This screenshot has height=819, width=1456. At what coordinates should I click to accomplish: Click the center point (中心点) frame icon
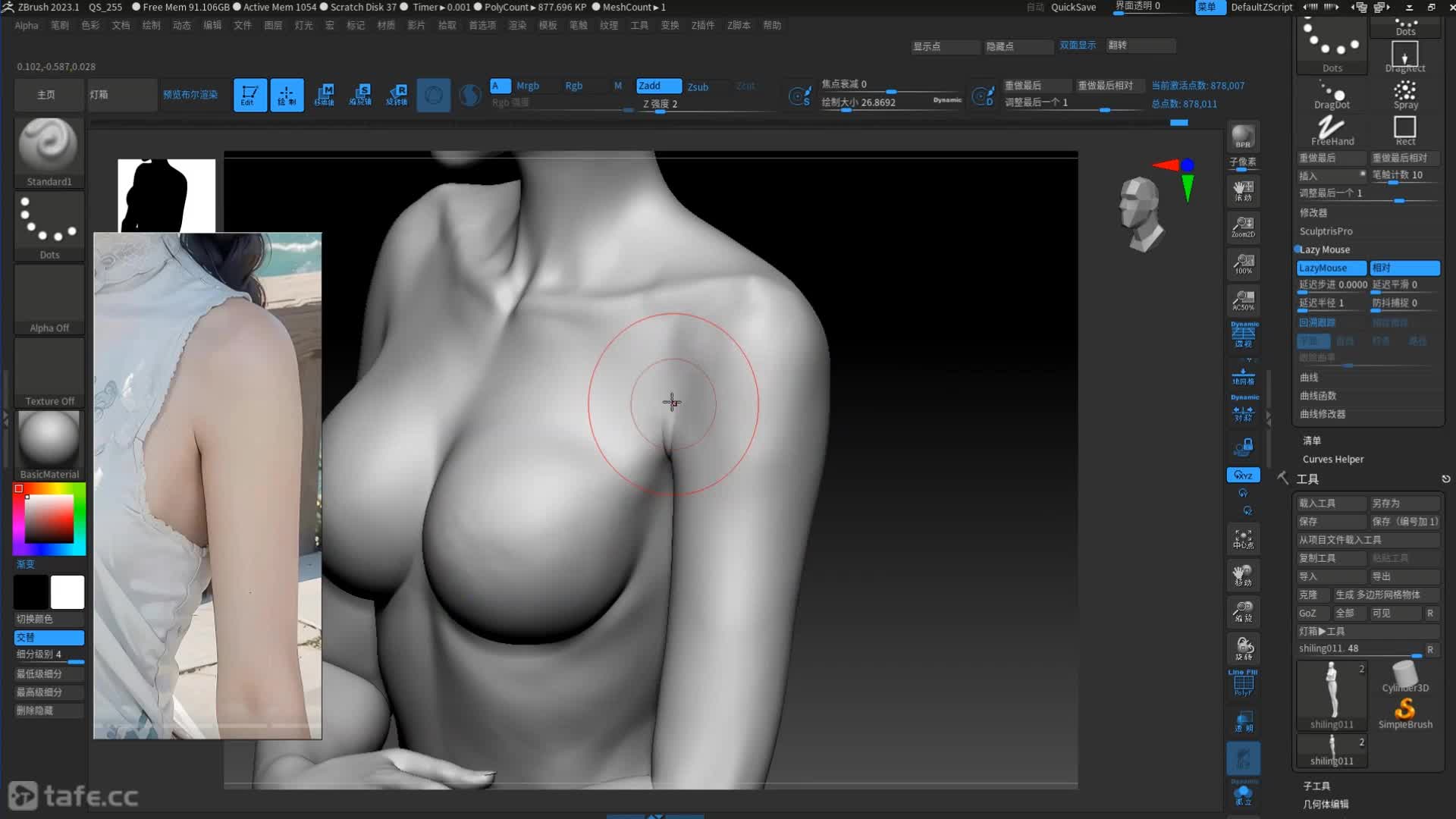pos(1243,539)
